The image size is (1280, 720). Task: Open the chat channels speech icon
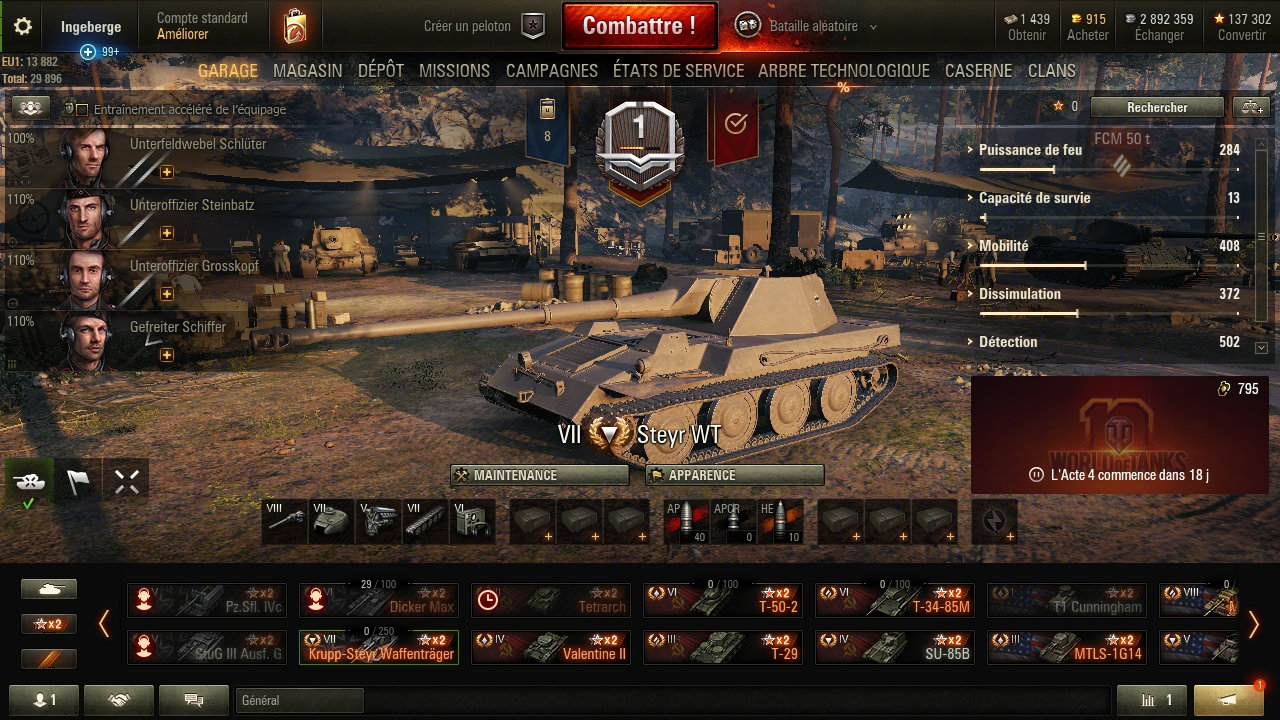click(194, 700)
